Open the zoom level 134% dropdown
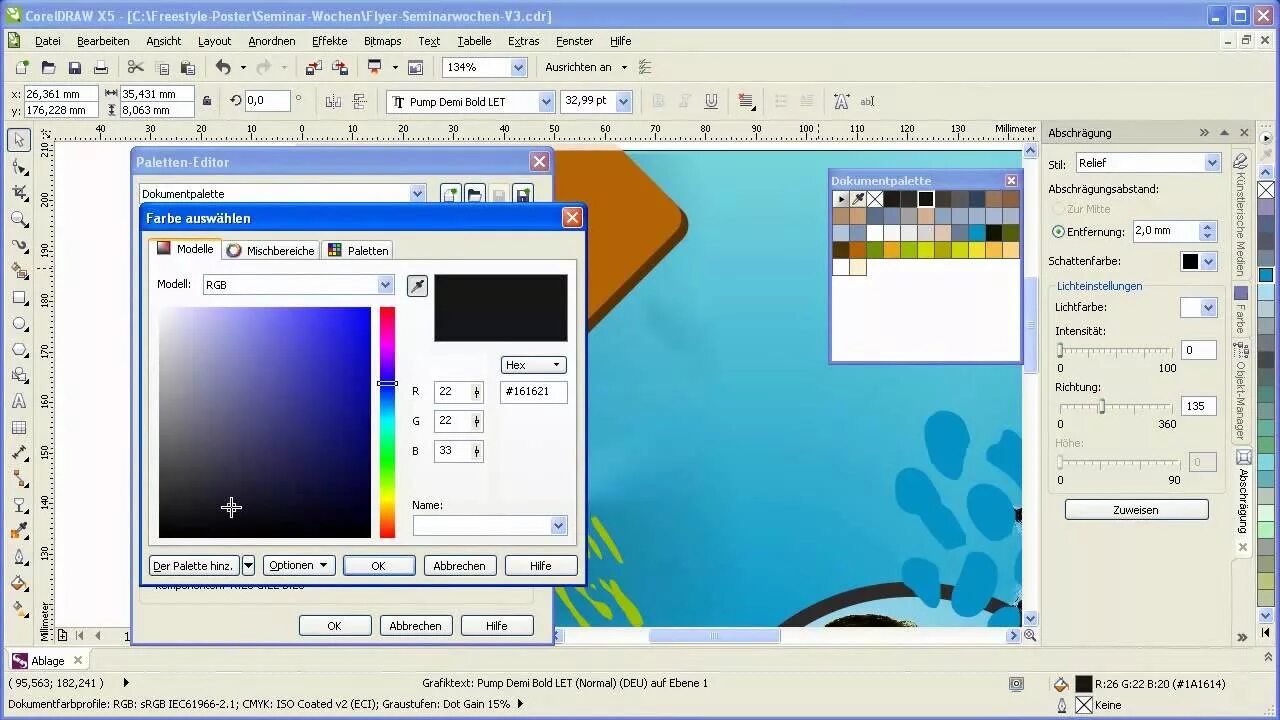1280x720 pixels. tap(518, 67)
